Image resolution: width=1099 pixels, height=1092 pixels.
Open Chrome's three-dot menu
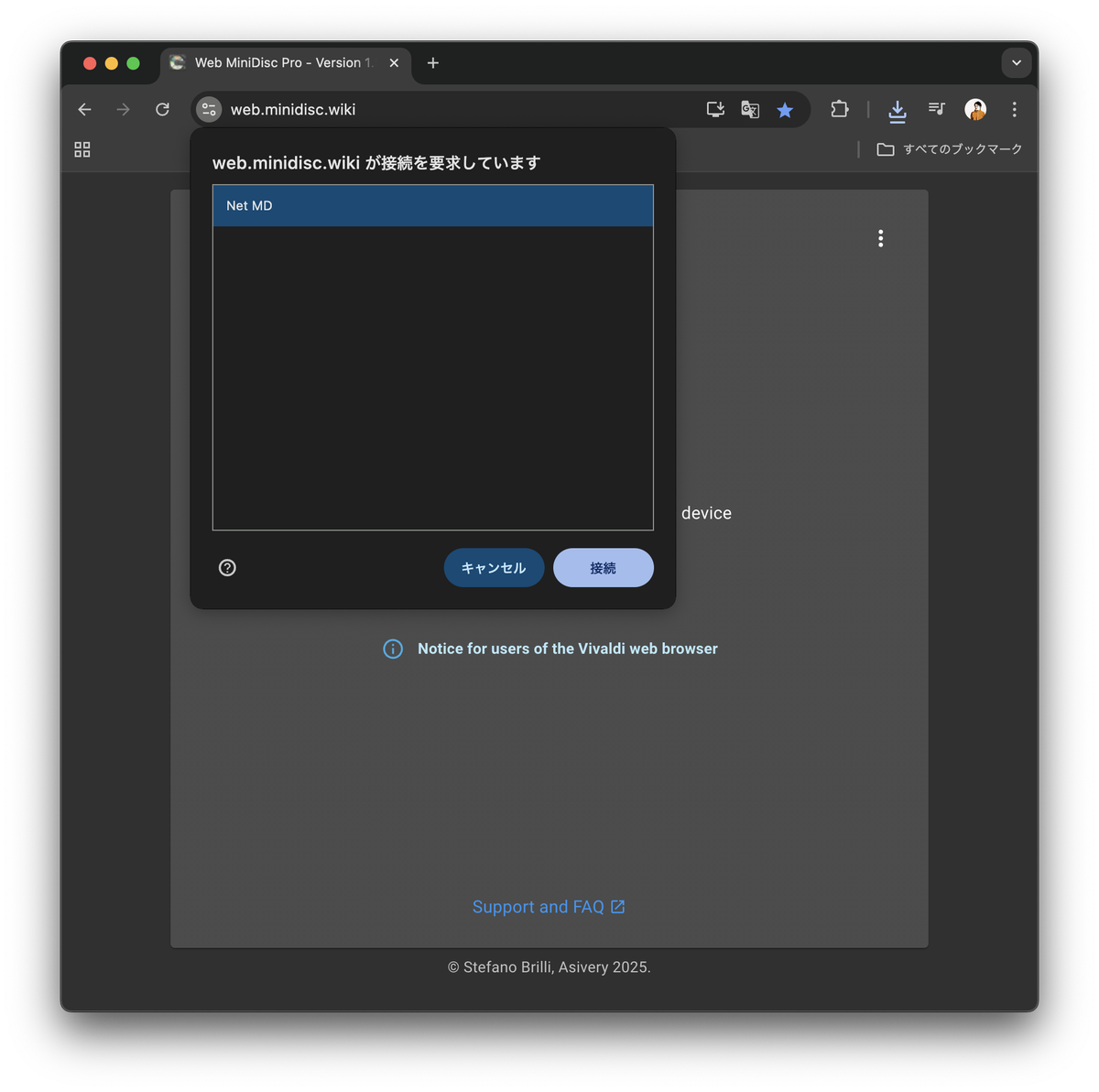point(1014,110)
